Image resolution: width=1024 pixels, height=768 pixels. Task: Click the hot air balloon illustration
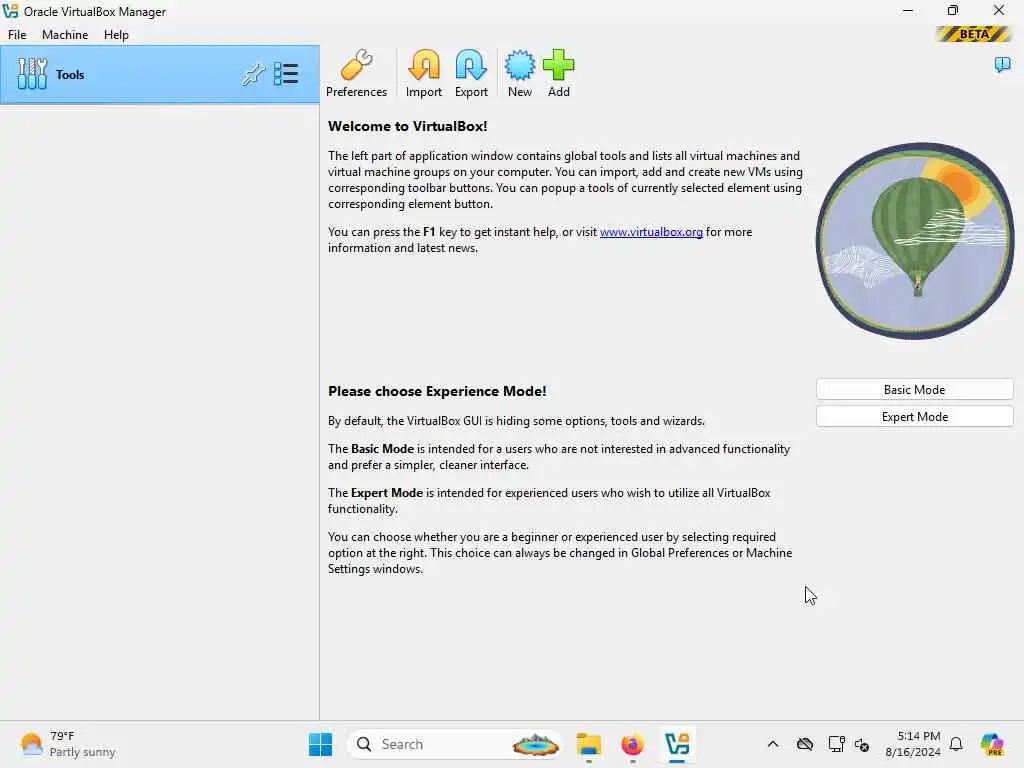(915, 241)
